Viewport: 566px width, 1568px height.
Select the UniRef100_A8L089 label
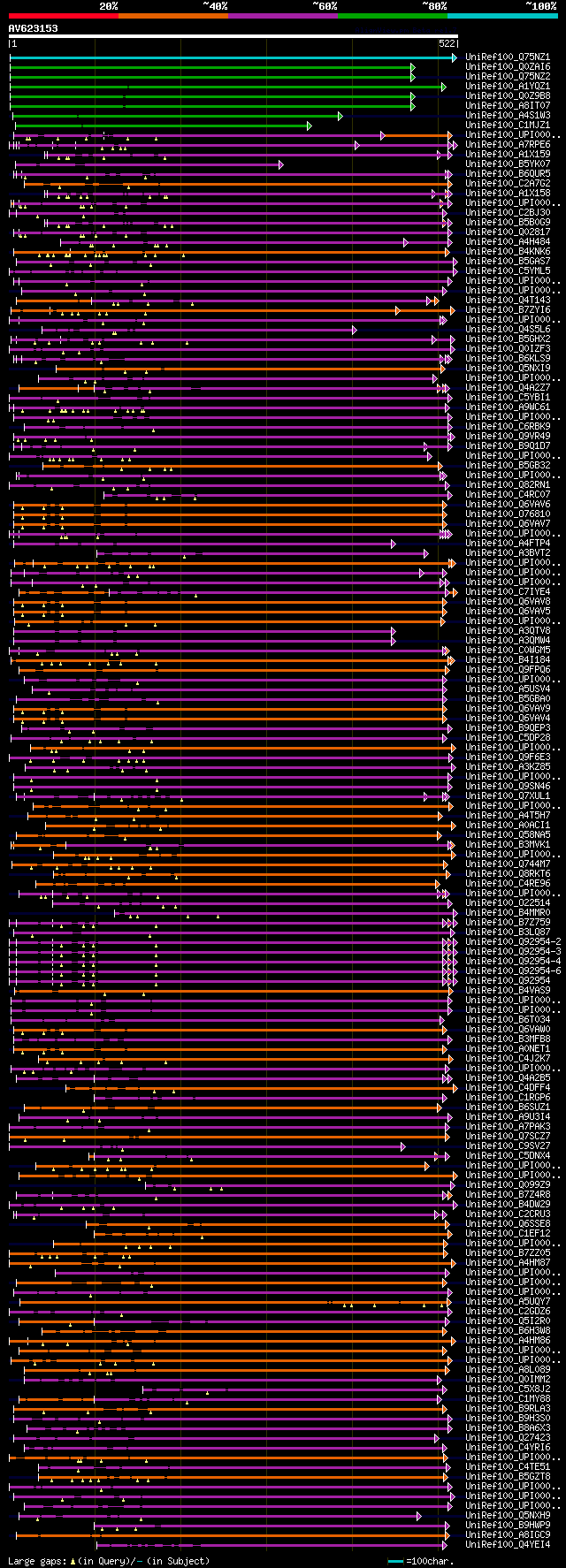[508, 1370]
